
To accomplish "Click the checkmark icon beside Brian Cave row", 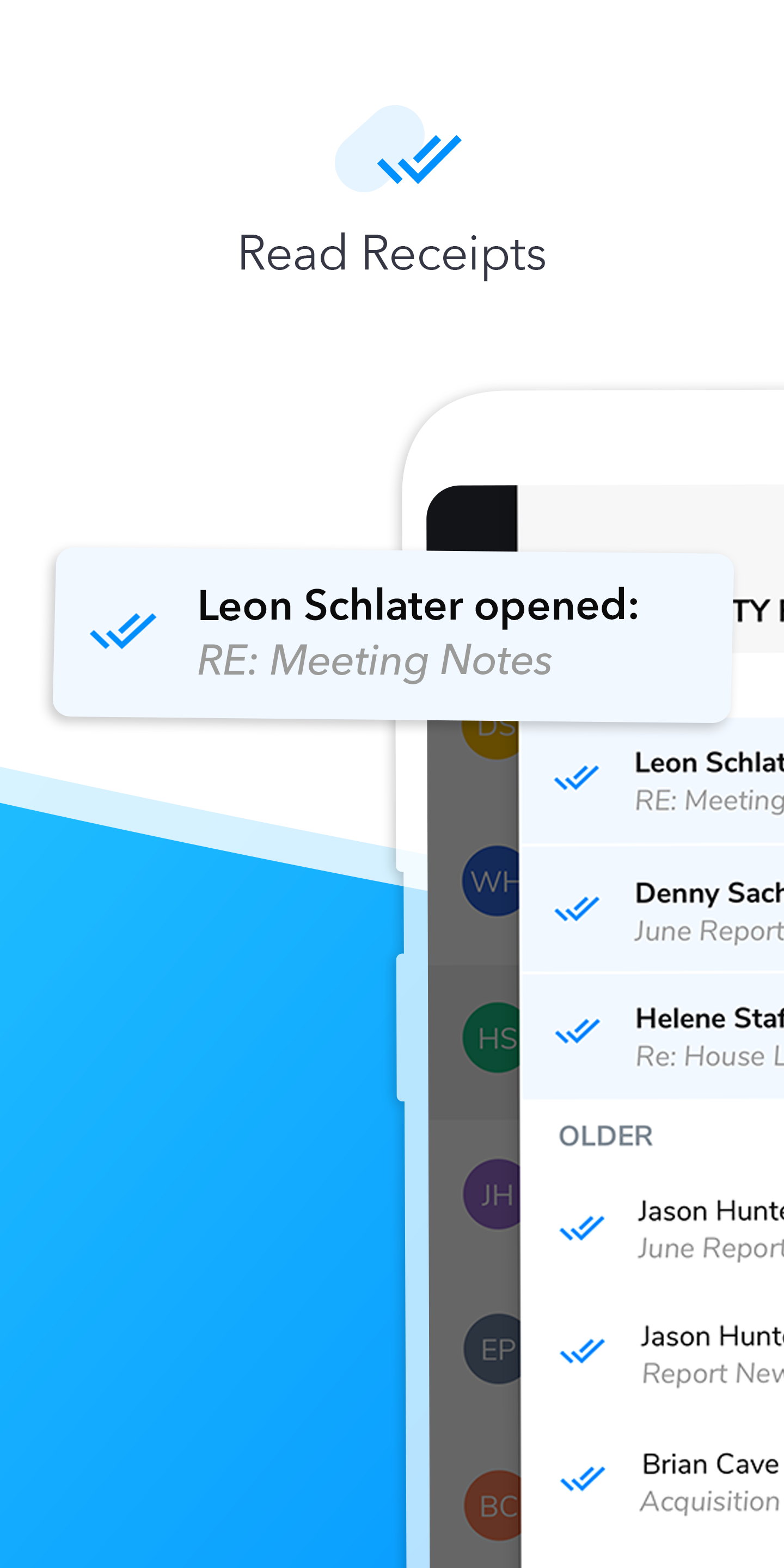I will pos(583,1479).
